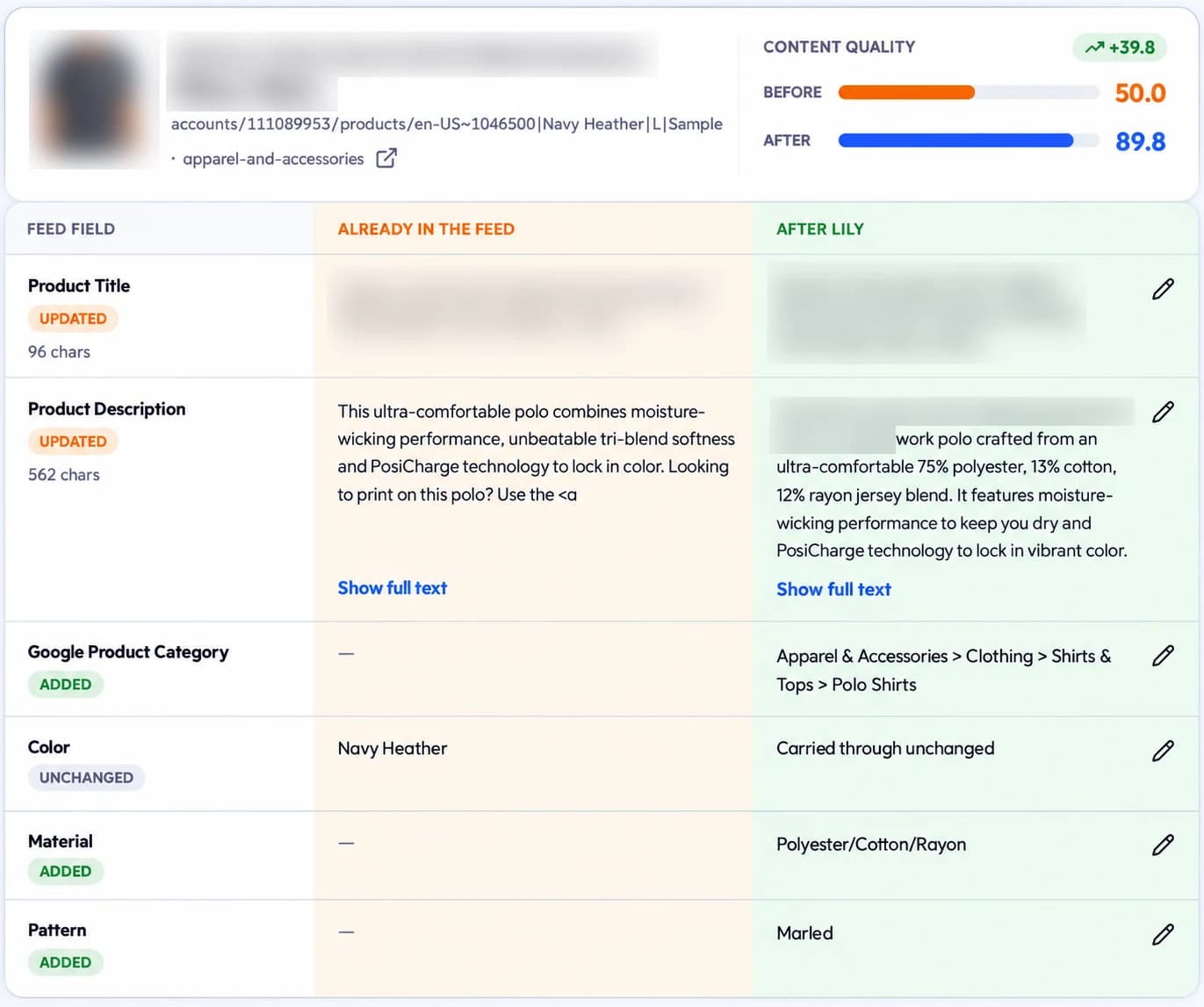Click the 89.8 after score
The width and height of the screenshot is (1204, 1007).
tap(1140, 141)
